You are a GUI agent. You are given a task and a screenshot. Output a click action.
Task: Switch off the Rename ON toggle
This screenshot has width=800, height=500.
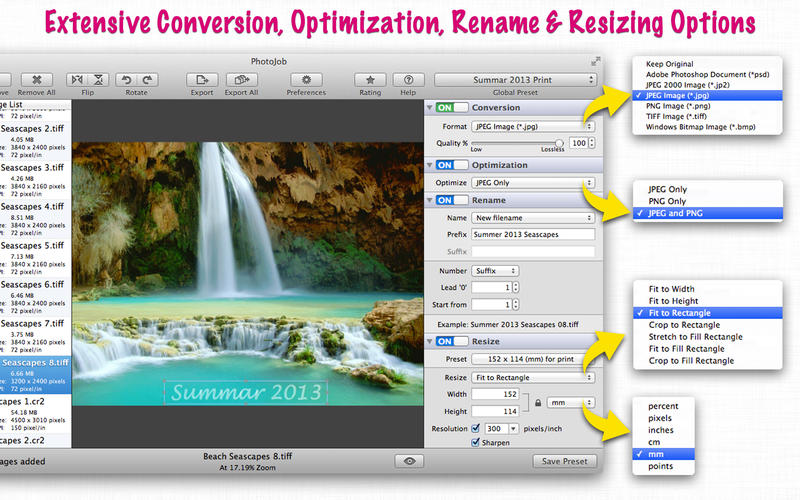pos(452,200)
